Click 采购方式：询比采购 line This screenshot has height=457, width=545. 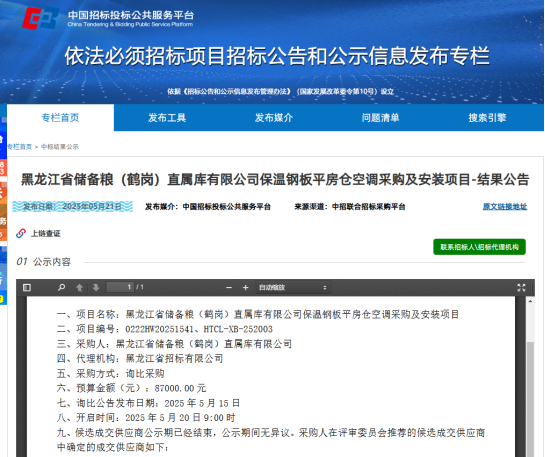pos(111,374)
